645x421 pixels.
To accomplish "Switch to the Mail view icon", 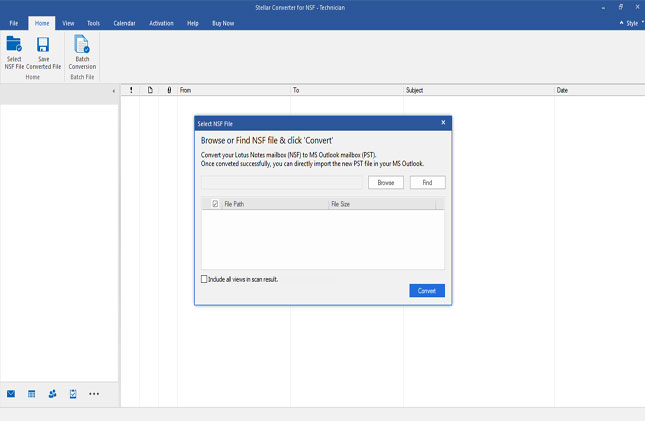I will (x=11, y=394).
